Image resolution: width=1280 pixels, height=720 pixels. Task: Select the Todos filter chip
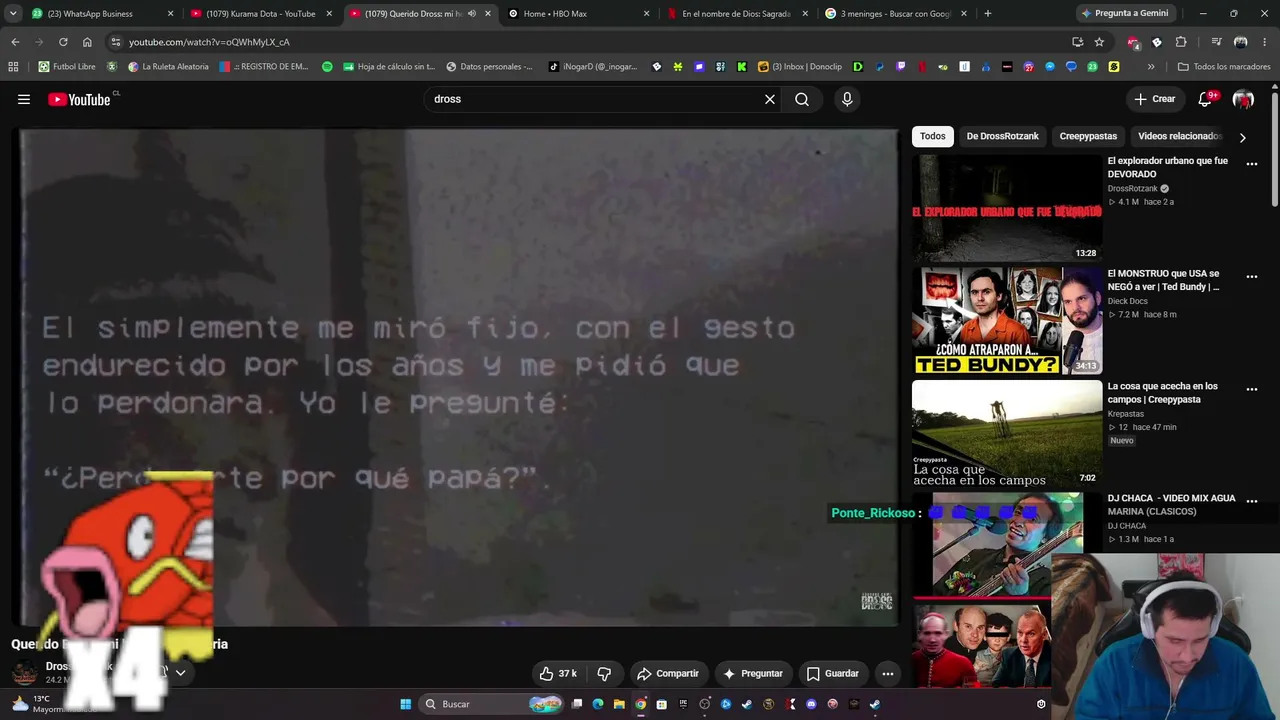coord(932,136)
